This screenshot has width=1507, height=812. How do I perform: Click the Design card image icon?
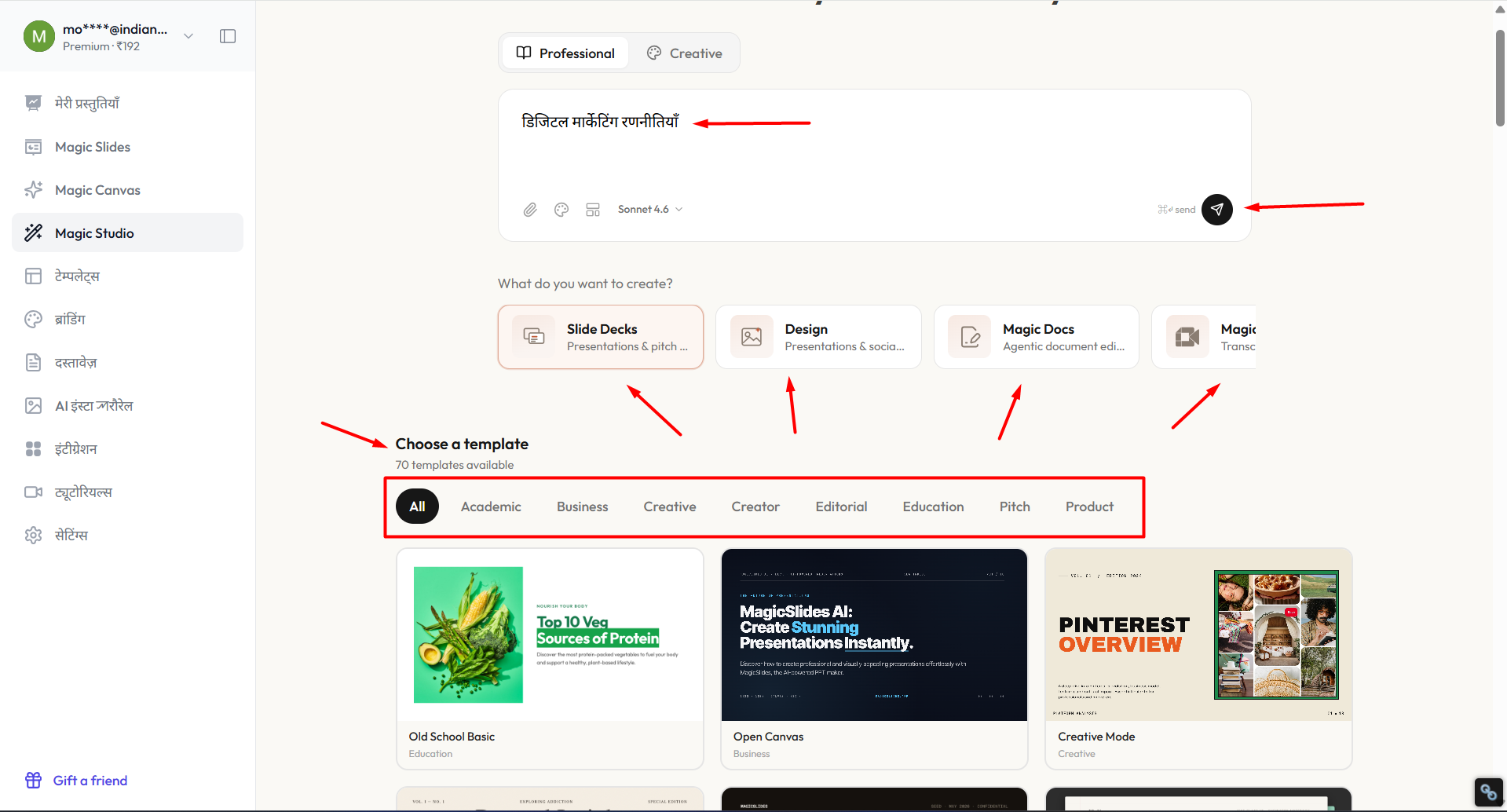pyautogui.click(x=752, y=337)
